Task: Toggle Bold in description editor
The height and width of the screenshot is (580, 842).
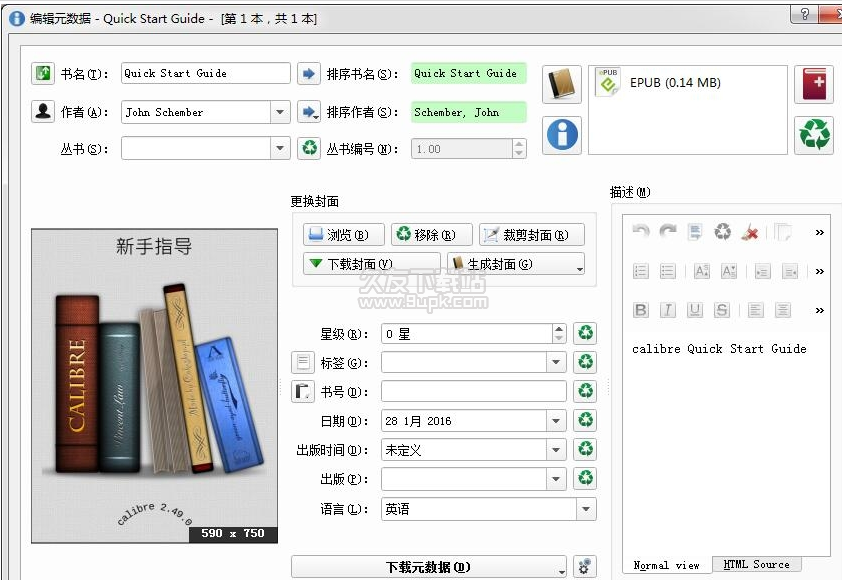Action: [641, 310]
